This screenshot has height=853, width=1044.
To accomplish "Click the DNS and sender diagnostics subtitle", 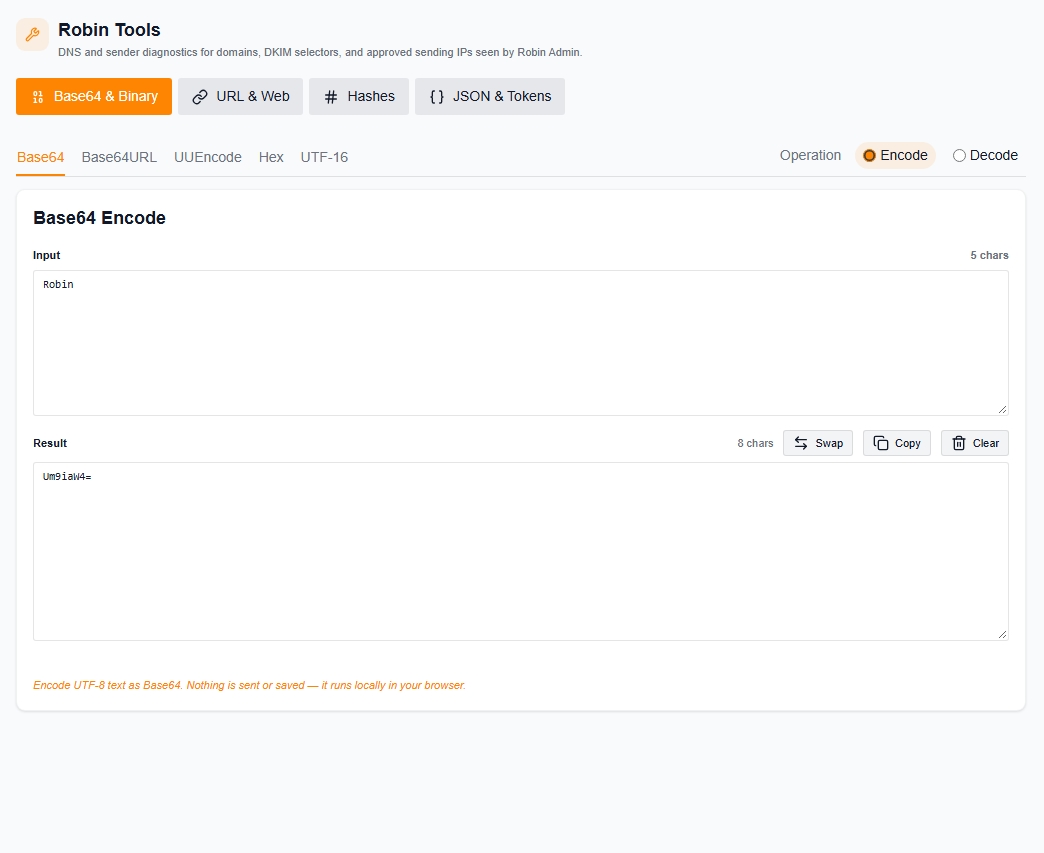I will [x=320, y=53].
